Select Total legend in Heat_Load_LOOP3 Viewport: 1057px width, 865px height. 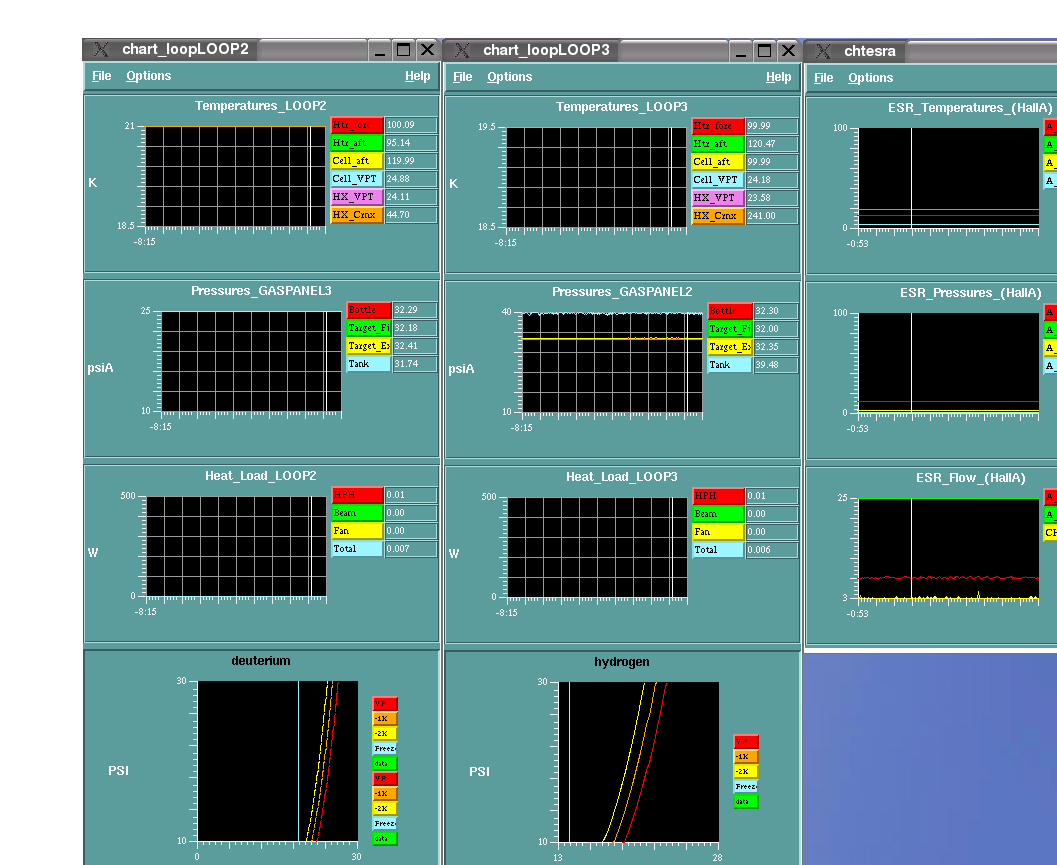(719, 550)
